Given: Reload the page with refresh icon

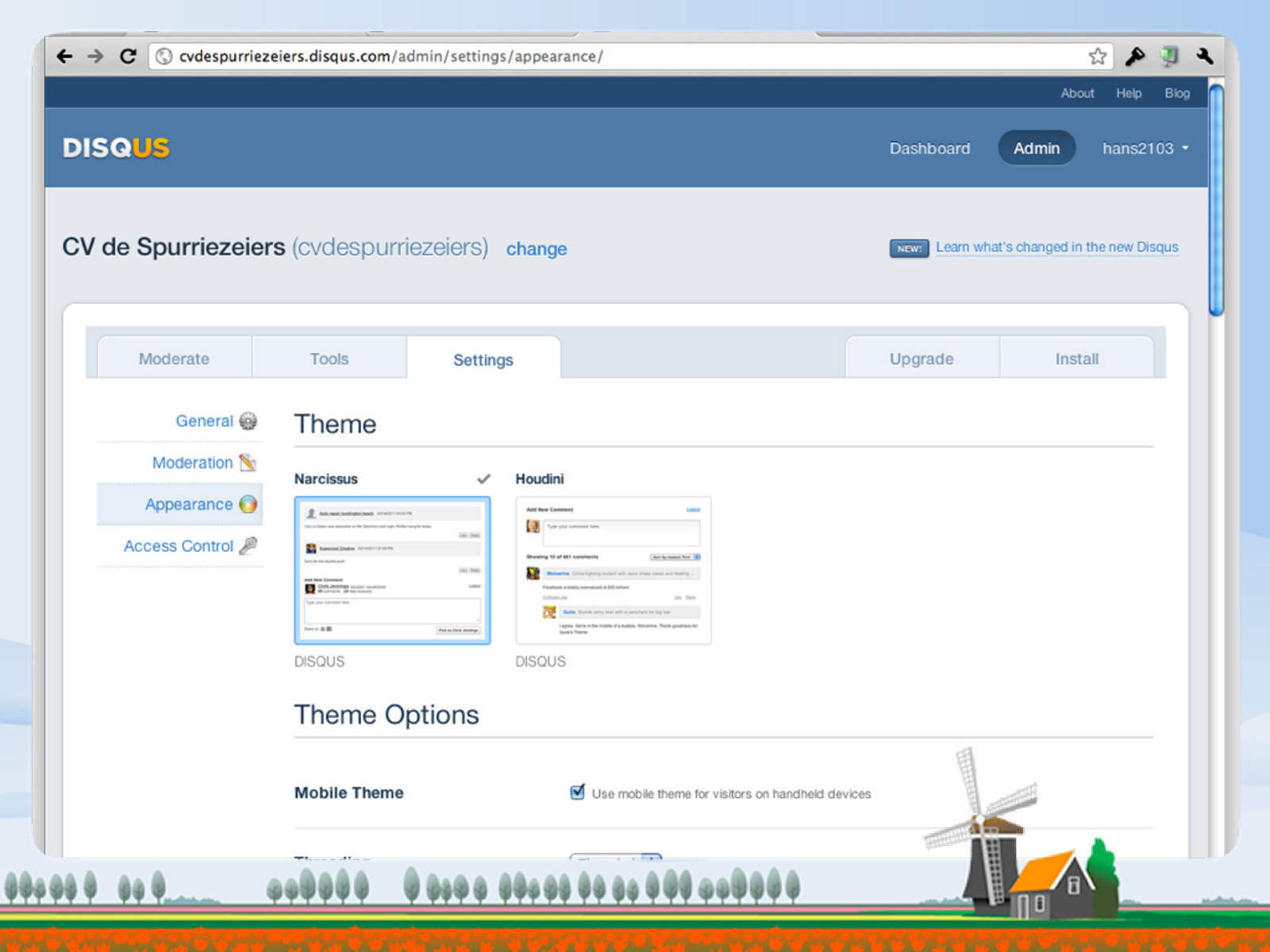Looking at the screenshot, I should (x=128, y=56).
